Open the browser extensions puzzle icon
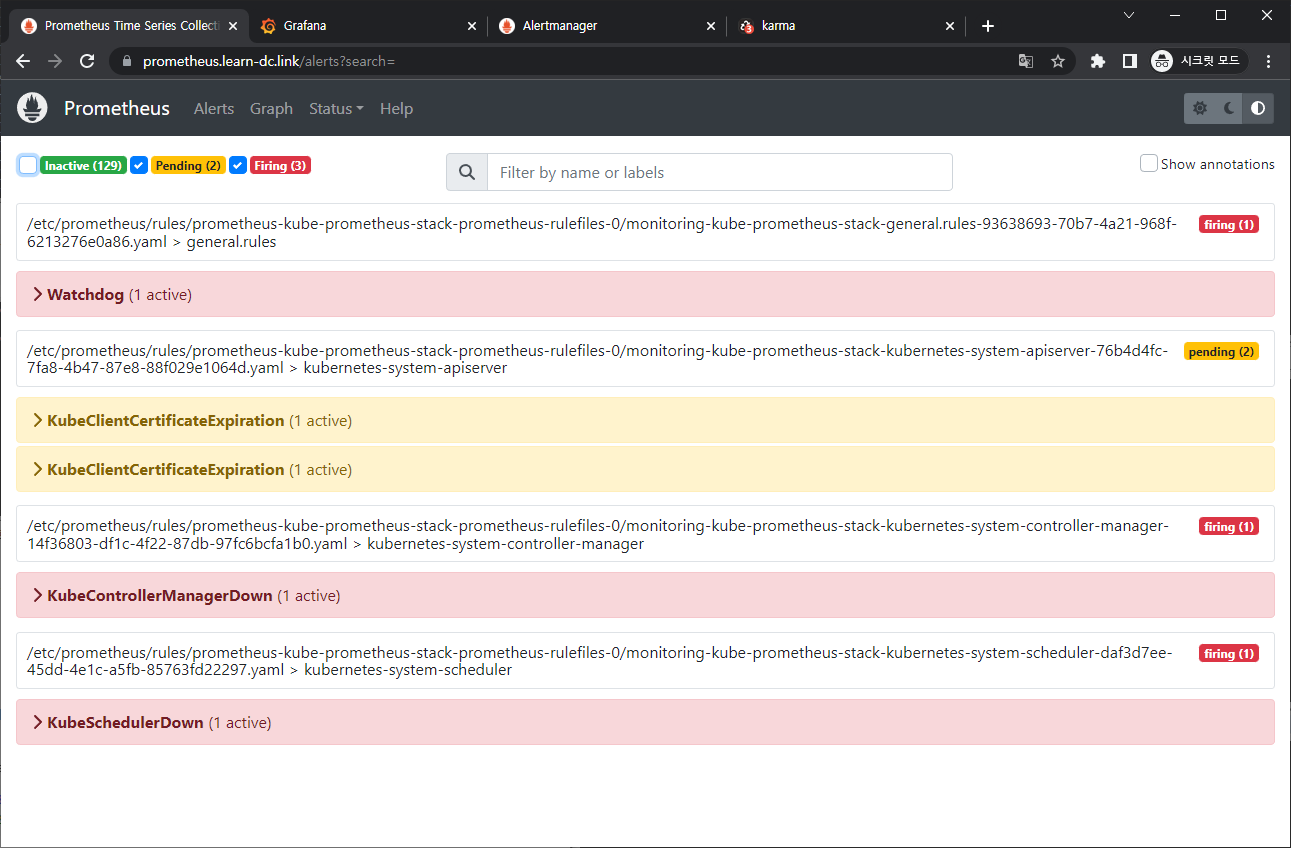 tap(1097, 61)
